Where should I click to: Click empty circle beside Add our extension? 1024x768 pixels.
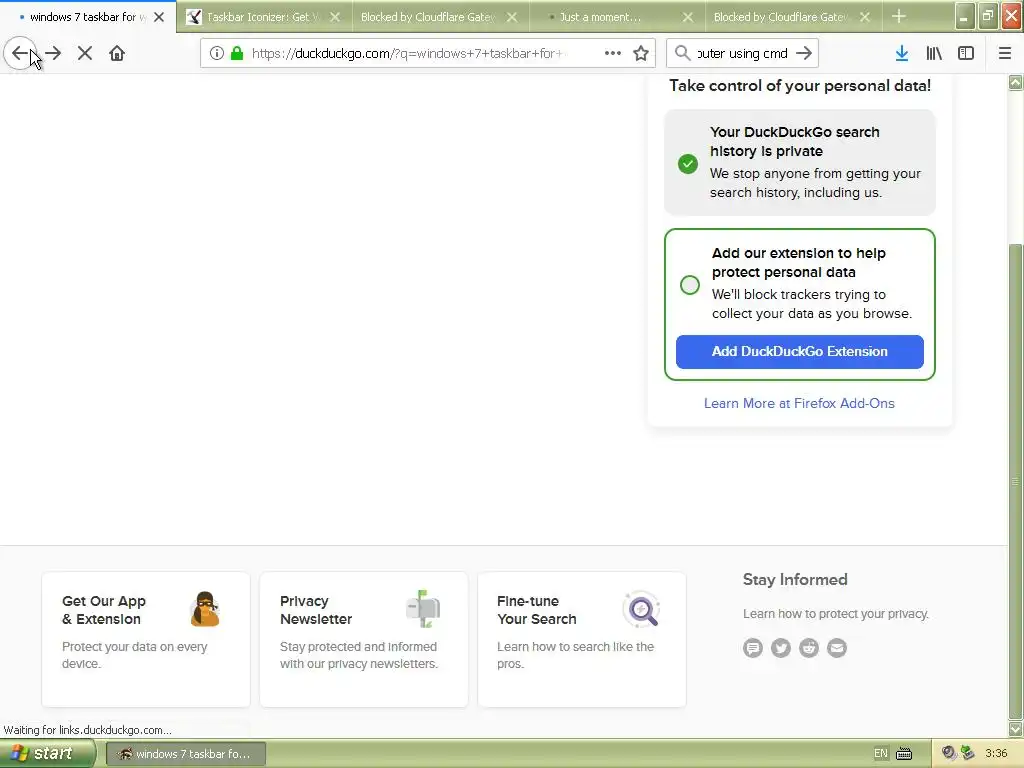click(690, 285)
